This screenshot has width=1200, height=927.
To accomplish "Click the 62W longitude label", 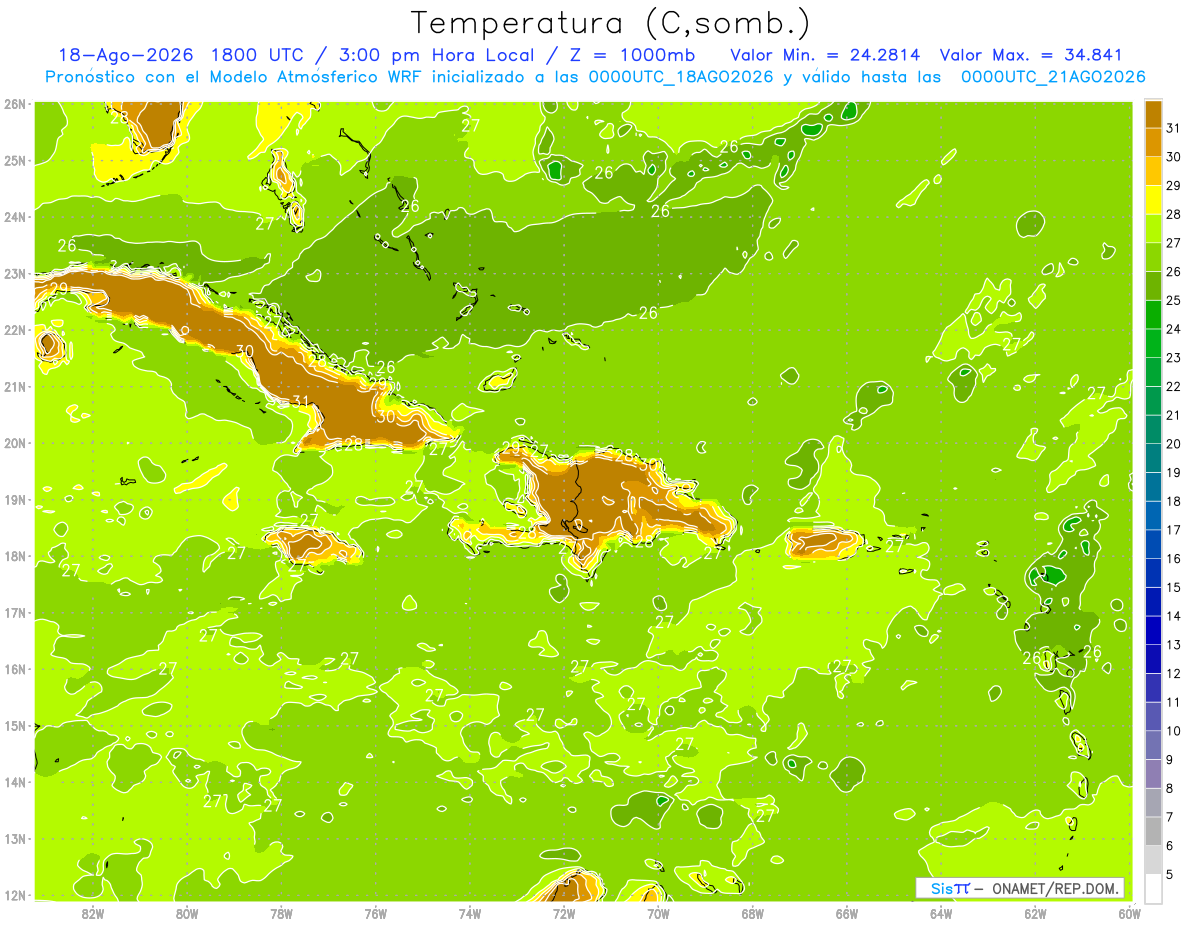I will coord(1035,913).
